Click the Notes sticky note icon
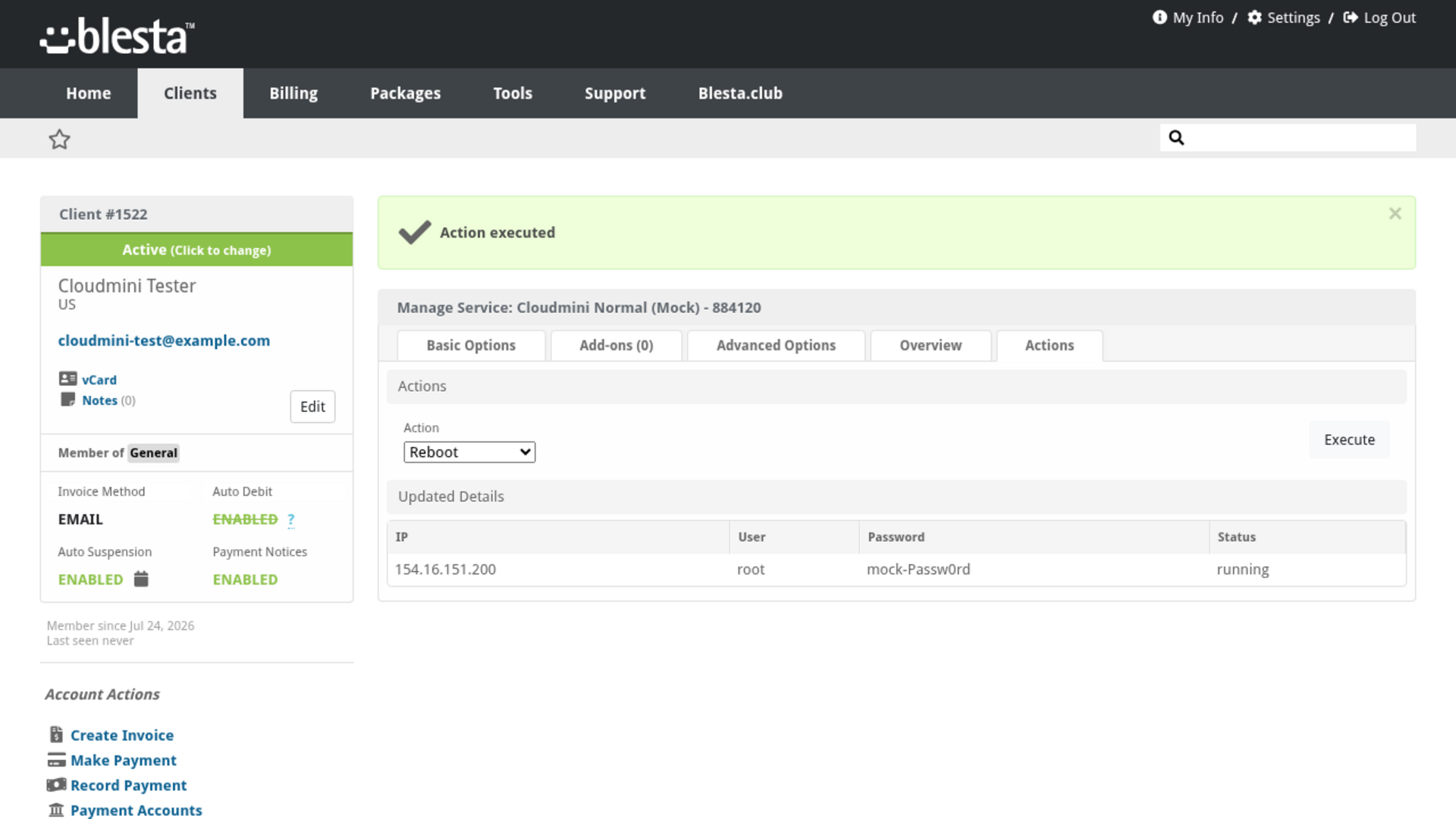 pos(67,400)
